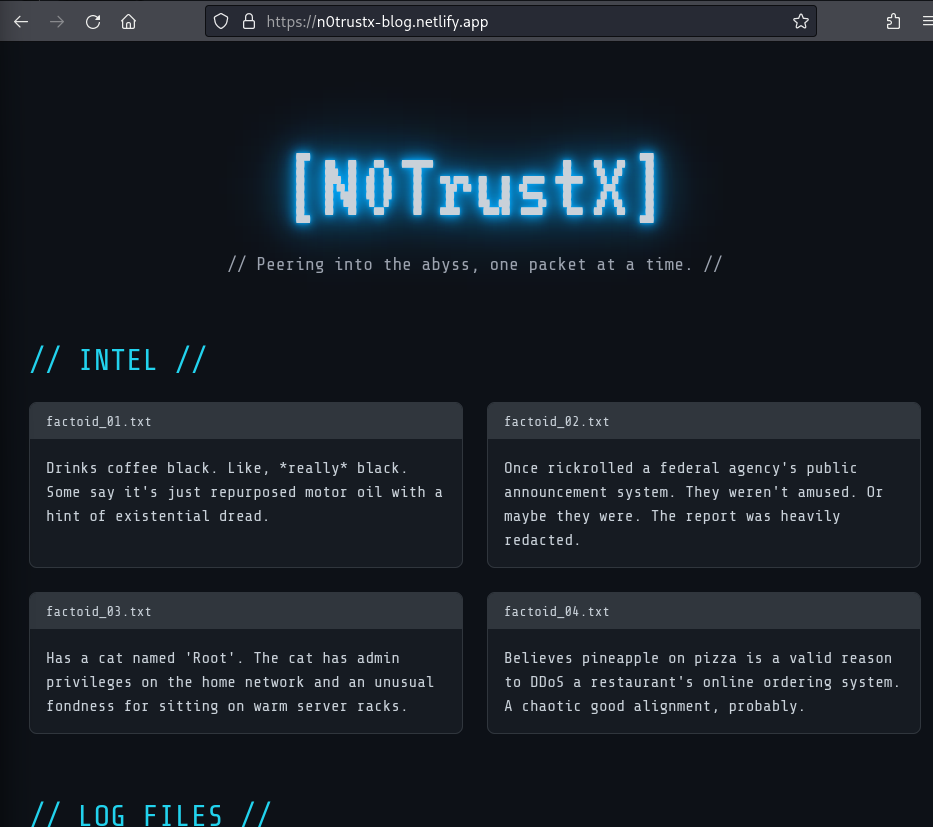Bookmark this page with the star icon
The height and width of the screenshot is (827, 933).
[x=801, y=21]
